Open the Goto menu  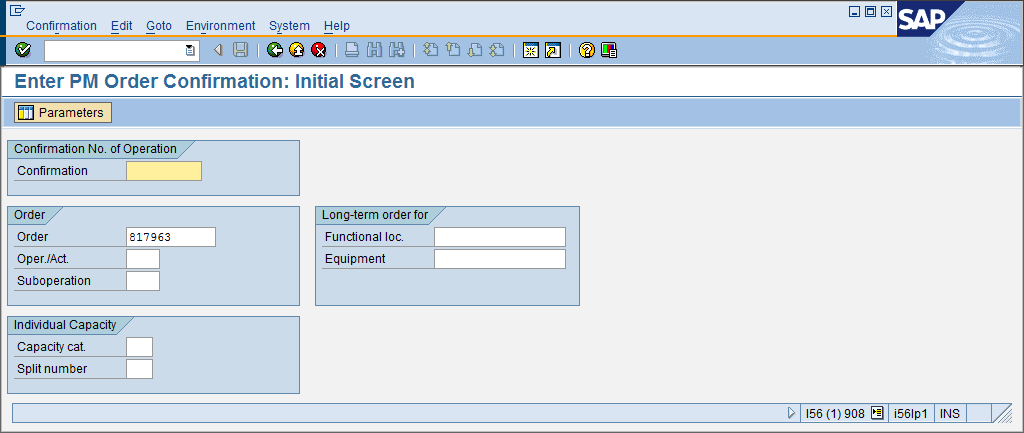point(159,26)
